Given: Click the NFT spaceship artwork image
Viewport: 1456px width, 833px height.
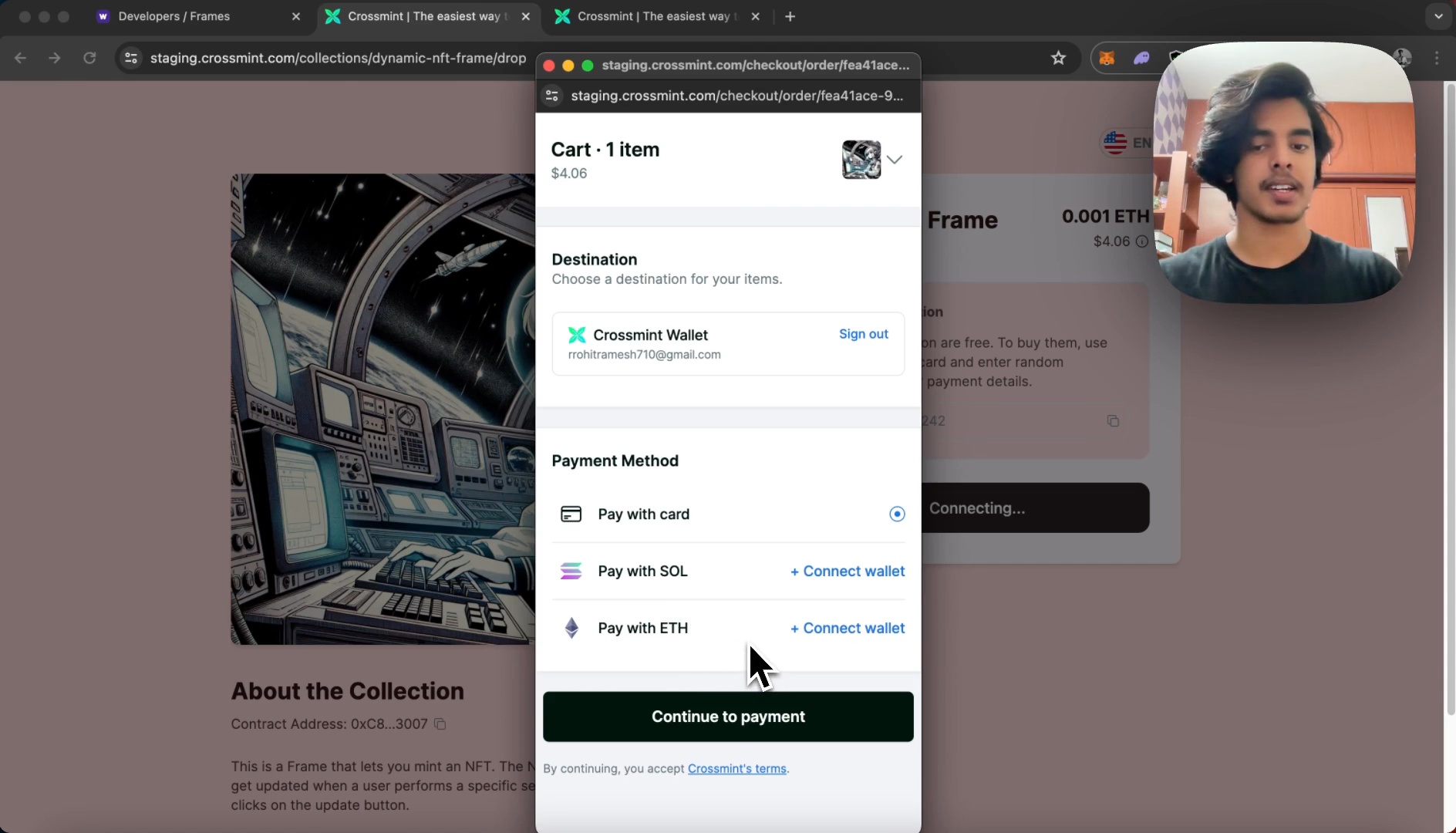Looking at the screenshot, I should 383,409.
